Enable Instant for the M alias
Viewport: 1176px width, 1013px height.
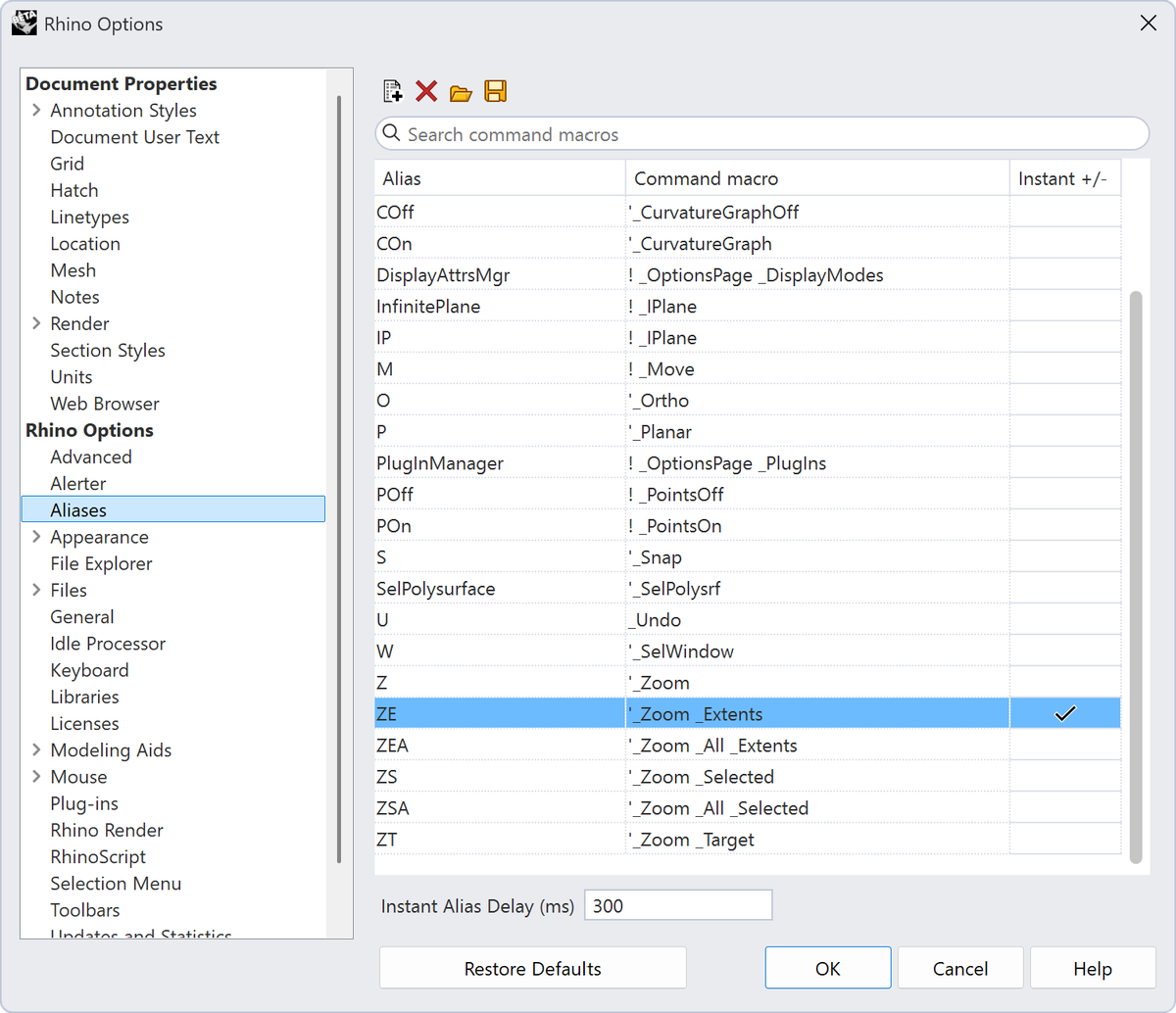pyautogui.click(x=1065, y=369)
